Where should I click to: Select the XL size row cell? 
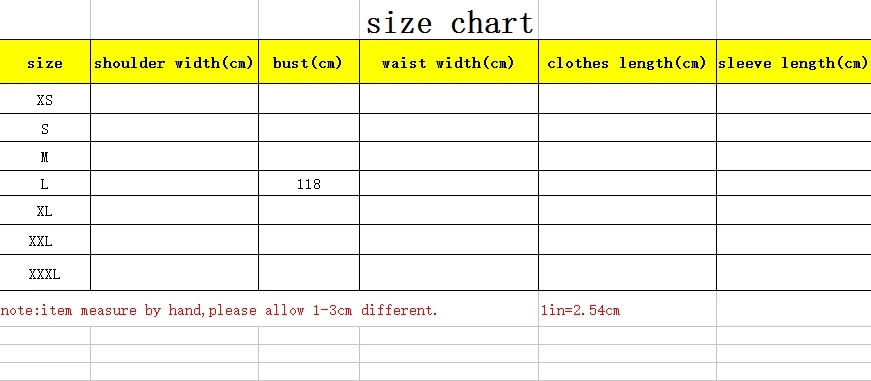(45, 210)
